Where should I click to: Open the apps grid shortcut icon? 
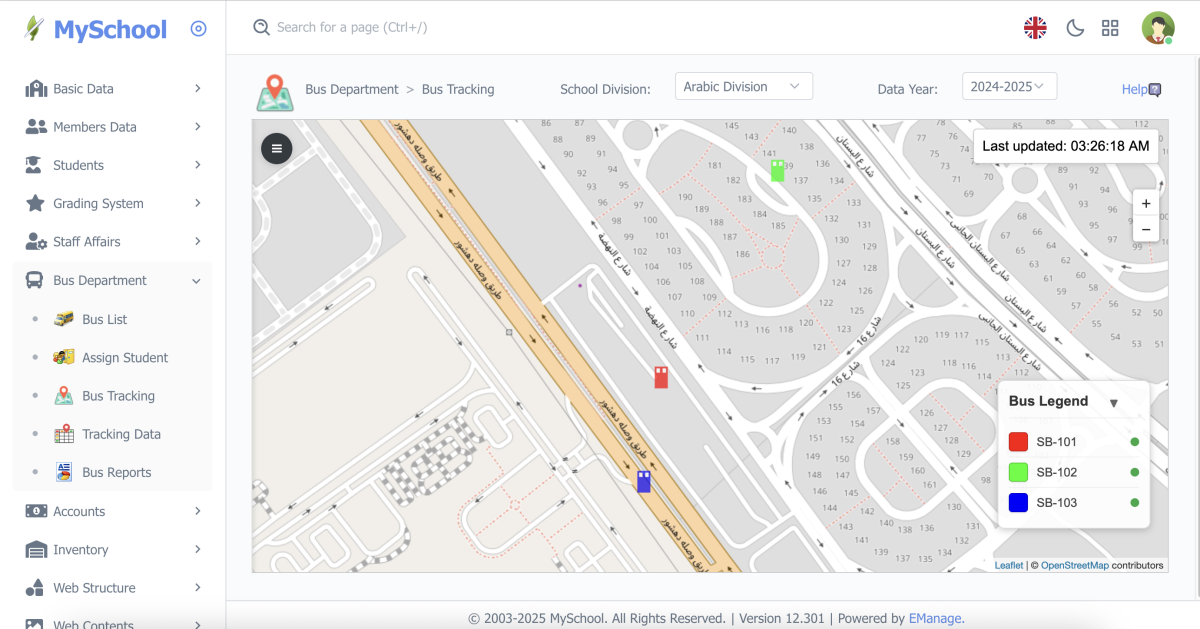pos(1110,28)
